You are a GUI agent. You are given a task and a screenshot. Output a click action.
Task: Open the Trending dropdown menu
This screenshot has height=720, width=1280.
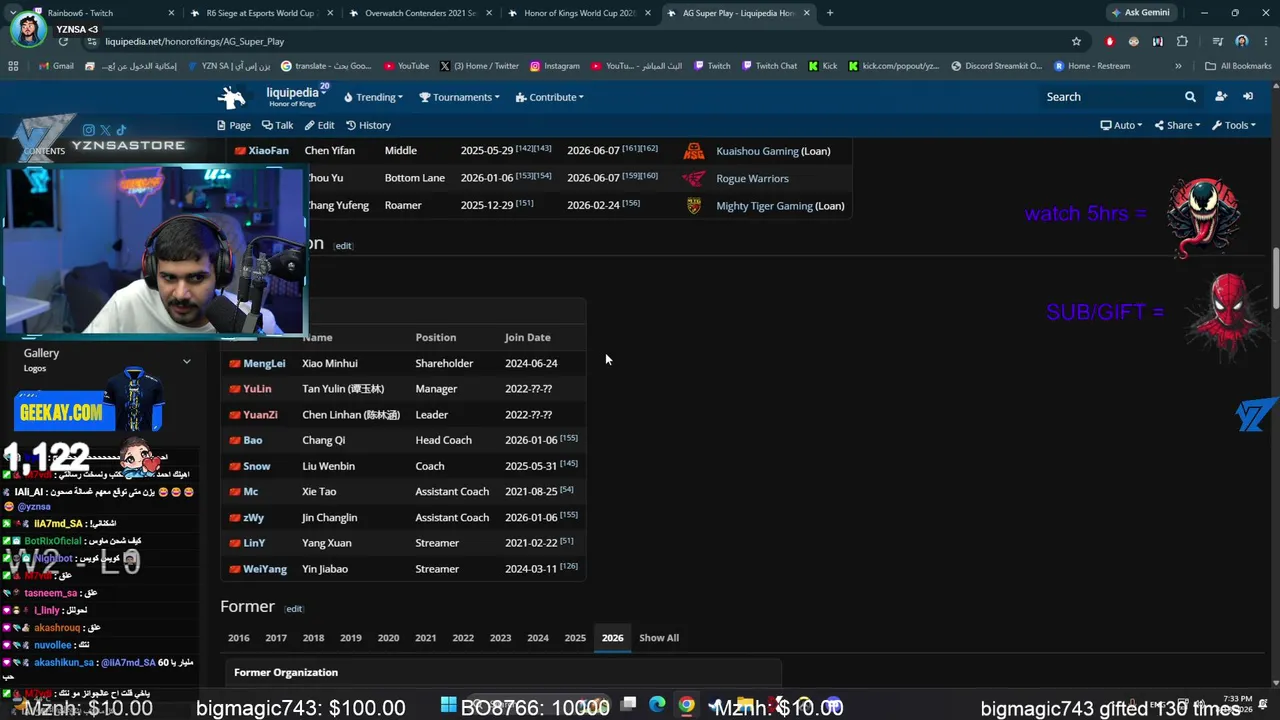pos(373,97)
